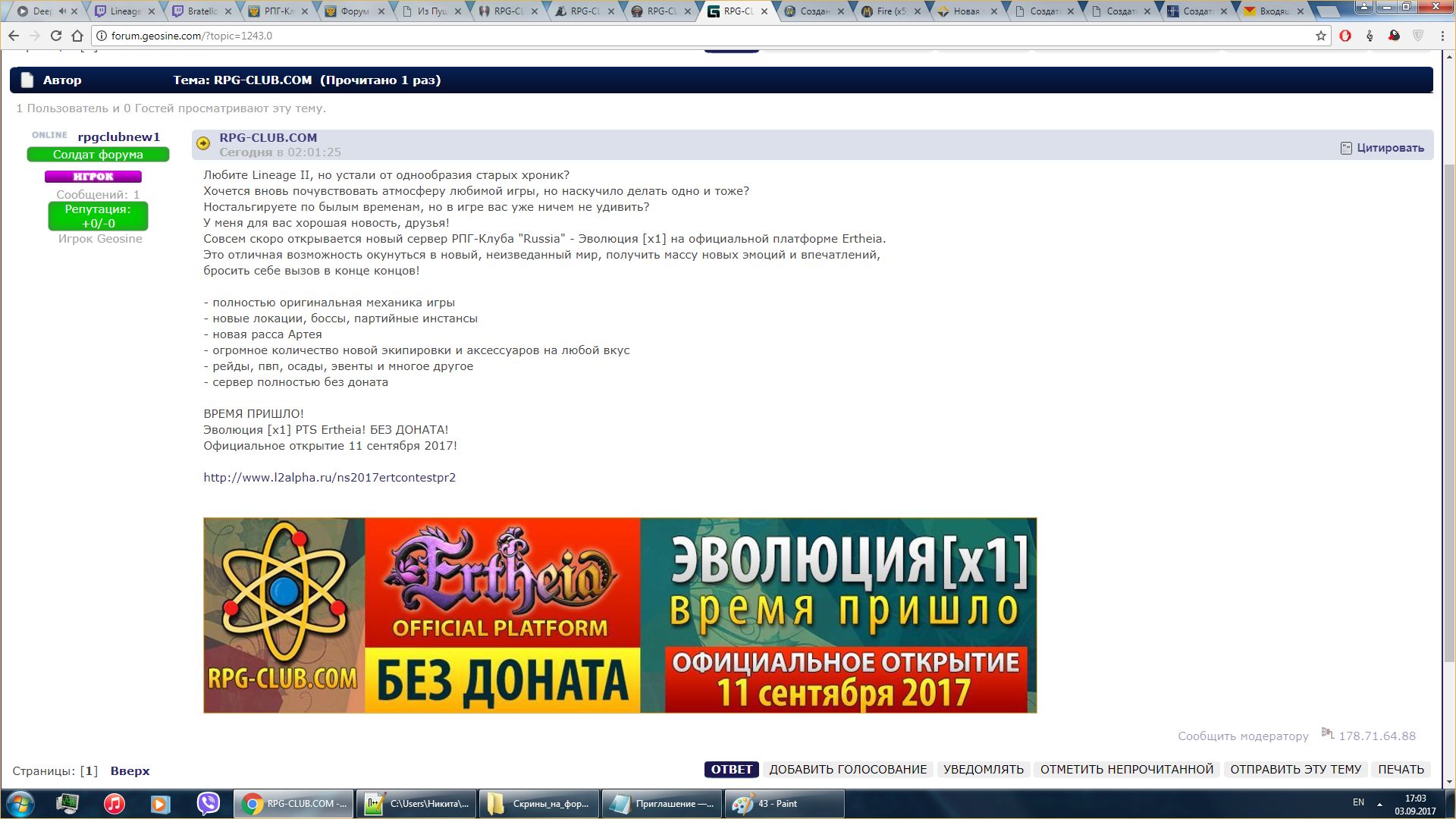1456x819 pixels.
Task: Mute the playing Deep tab speaker icon
Action: point(61,11)
